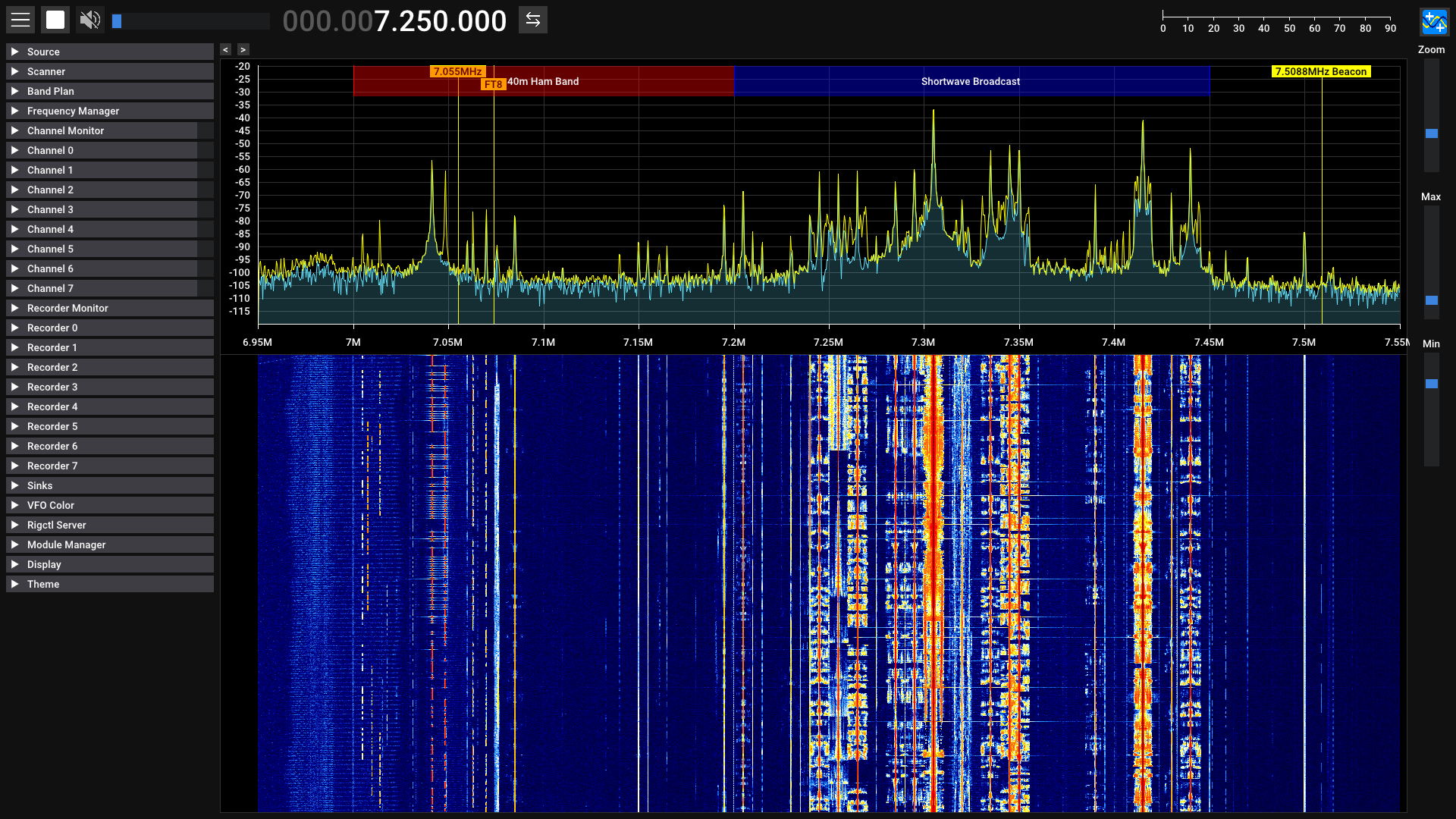Click the tuning mode swap arrows icon
The image size is (1456, 819).
[x=533, y=20]
